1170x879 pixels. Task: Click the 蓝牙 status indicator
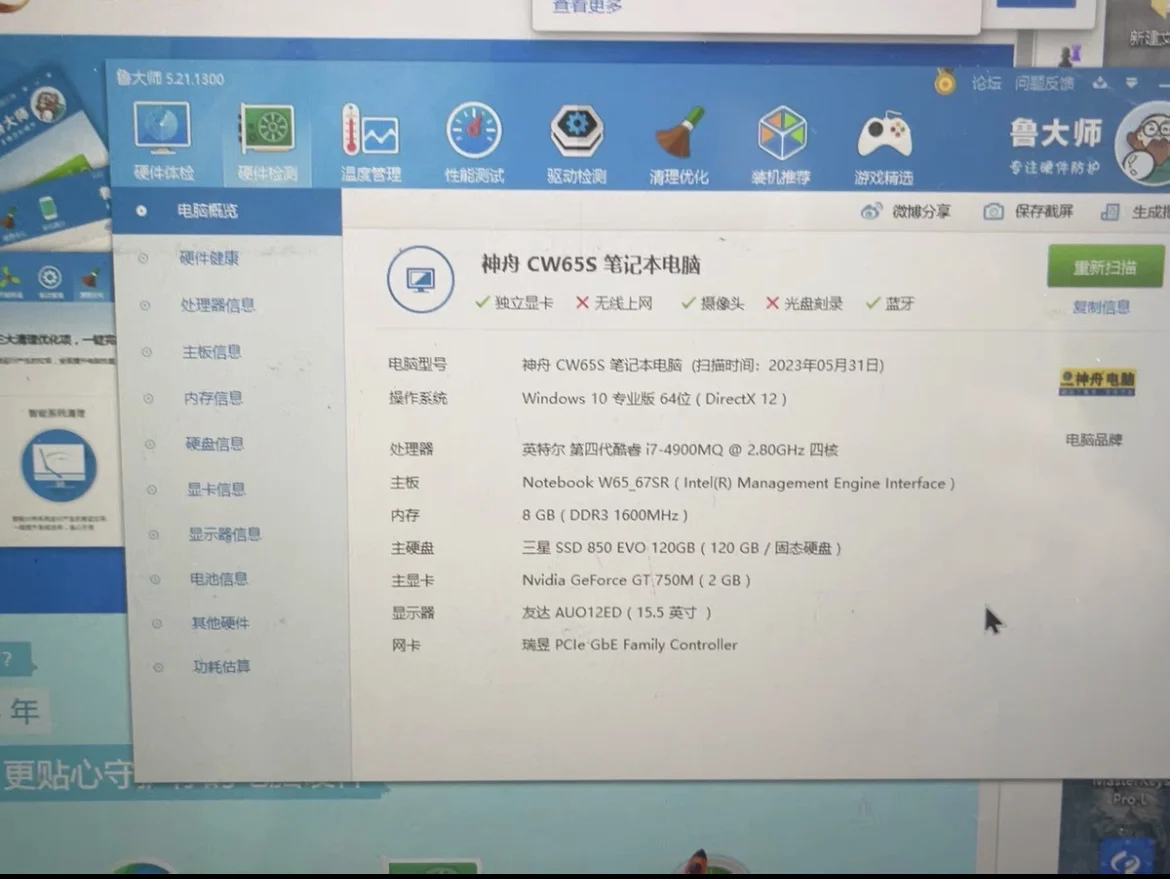tap(889, 303)
